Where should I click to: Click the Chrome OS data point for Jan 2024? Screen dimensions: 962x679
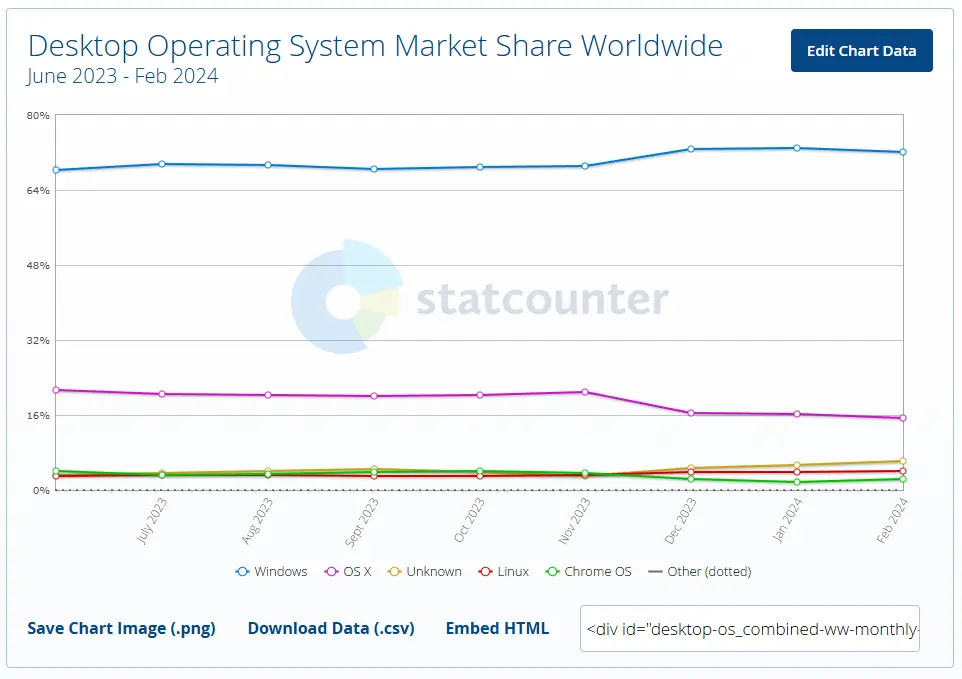[x=797, y=482]
